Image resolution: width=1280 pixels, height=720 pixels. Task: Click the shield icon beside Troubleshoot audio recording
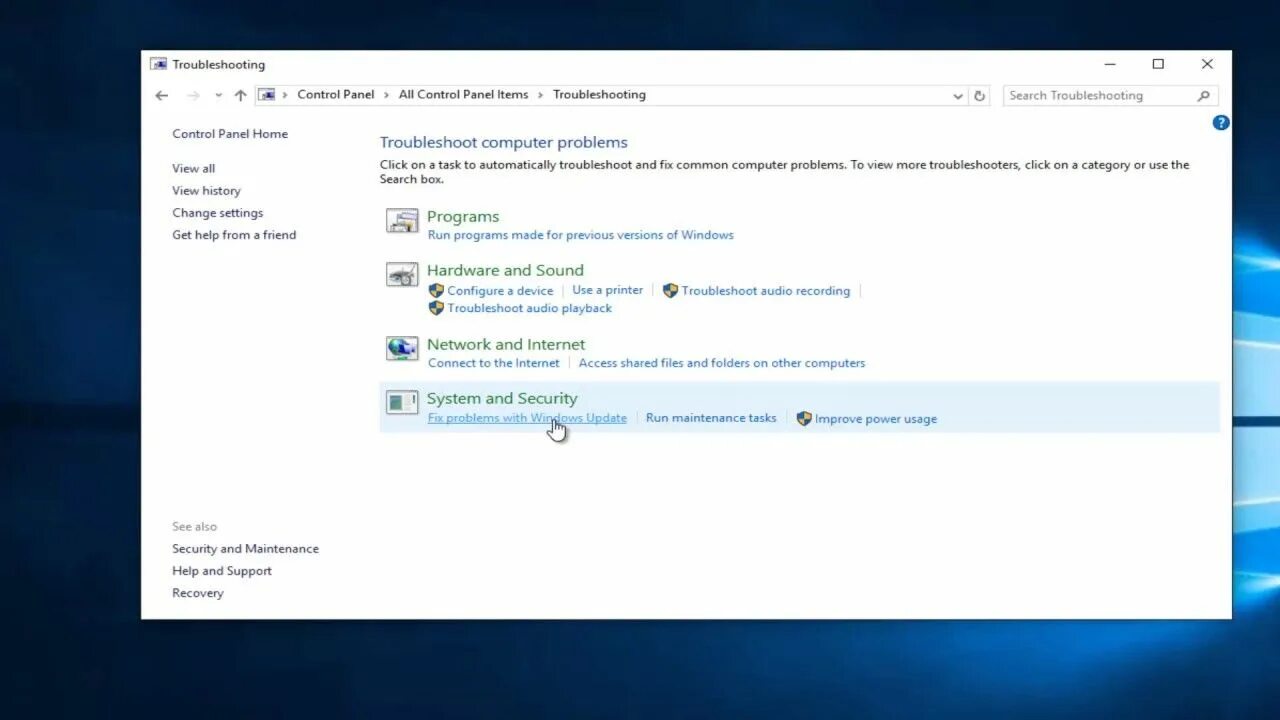click(670, 291)
